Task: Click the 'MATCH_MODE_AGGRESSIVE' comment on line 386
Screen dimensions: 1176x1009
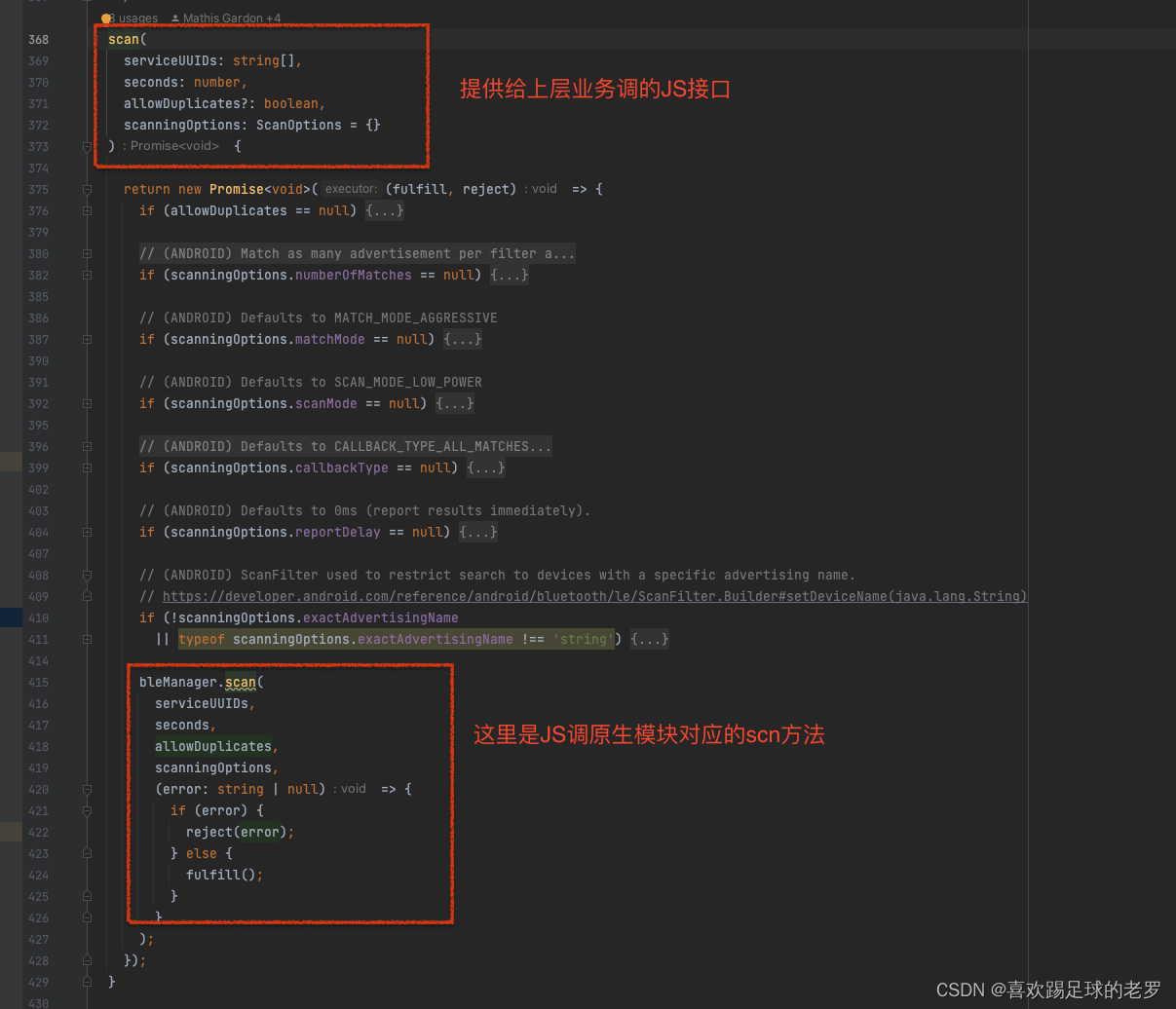Action: (x=416, y=318)
